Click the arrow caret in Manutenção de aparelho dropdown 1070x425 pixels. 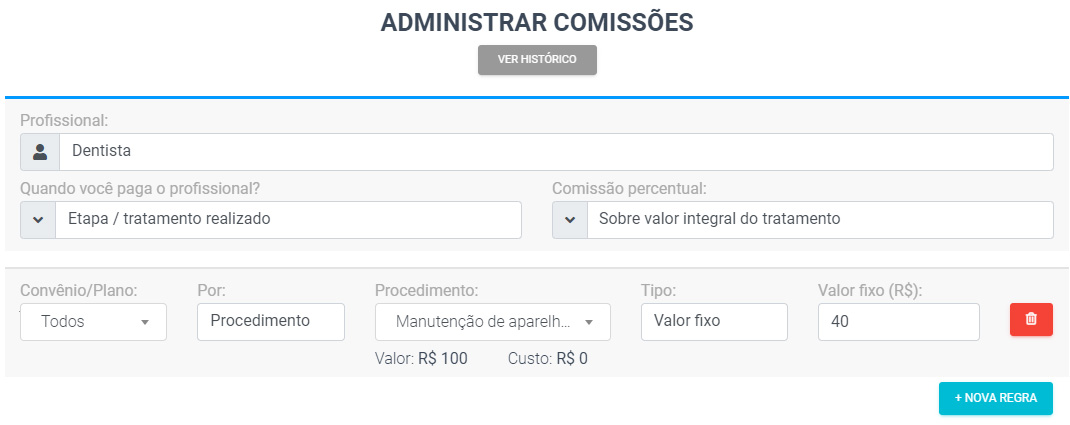[x=589, y=323]
